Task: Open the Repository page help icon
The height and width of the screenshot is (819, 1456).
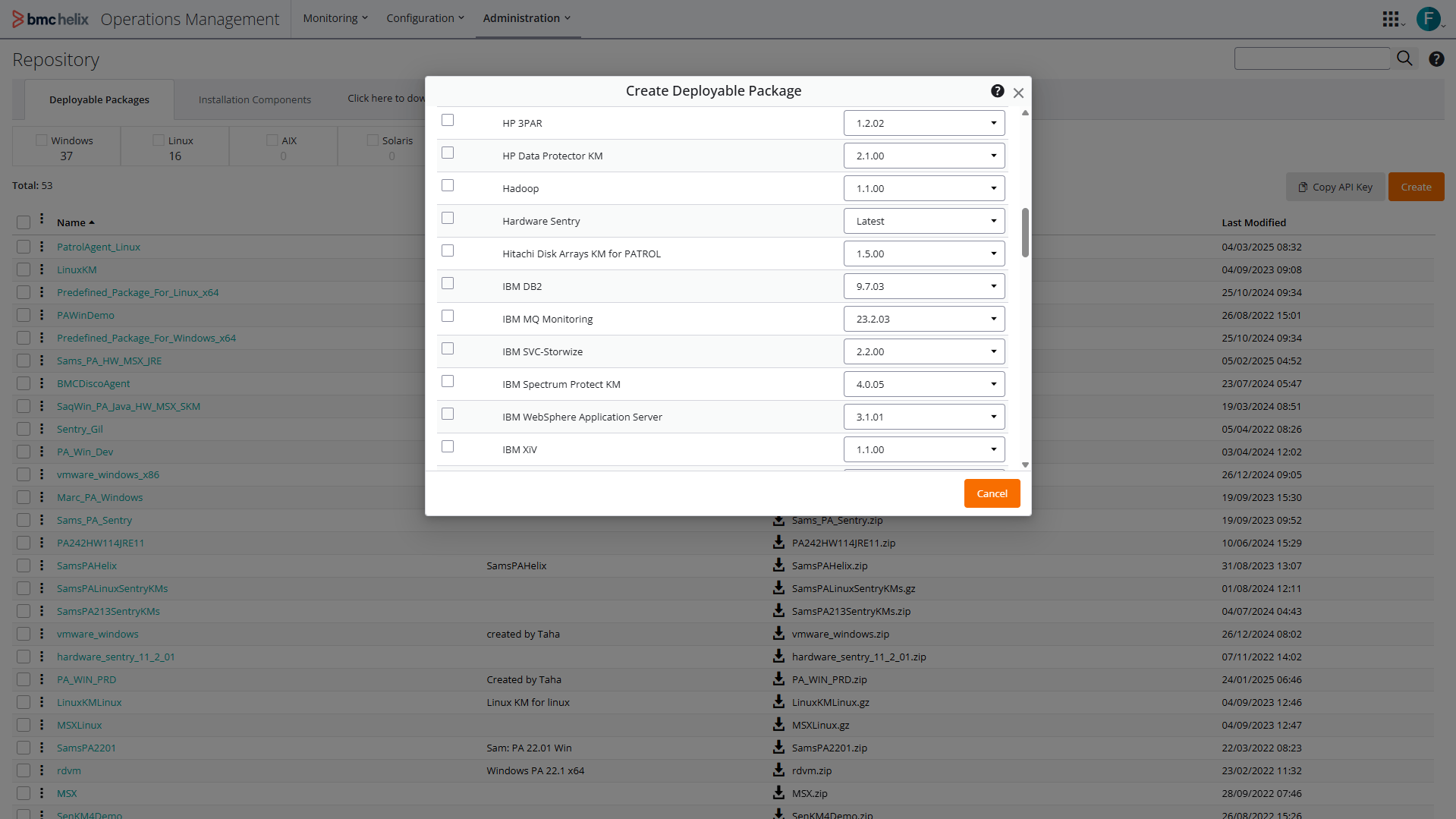Action: (x=1436, y=59)
